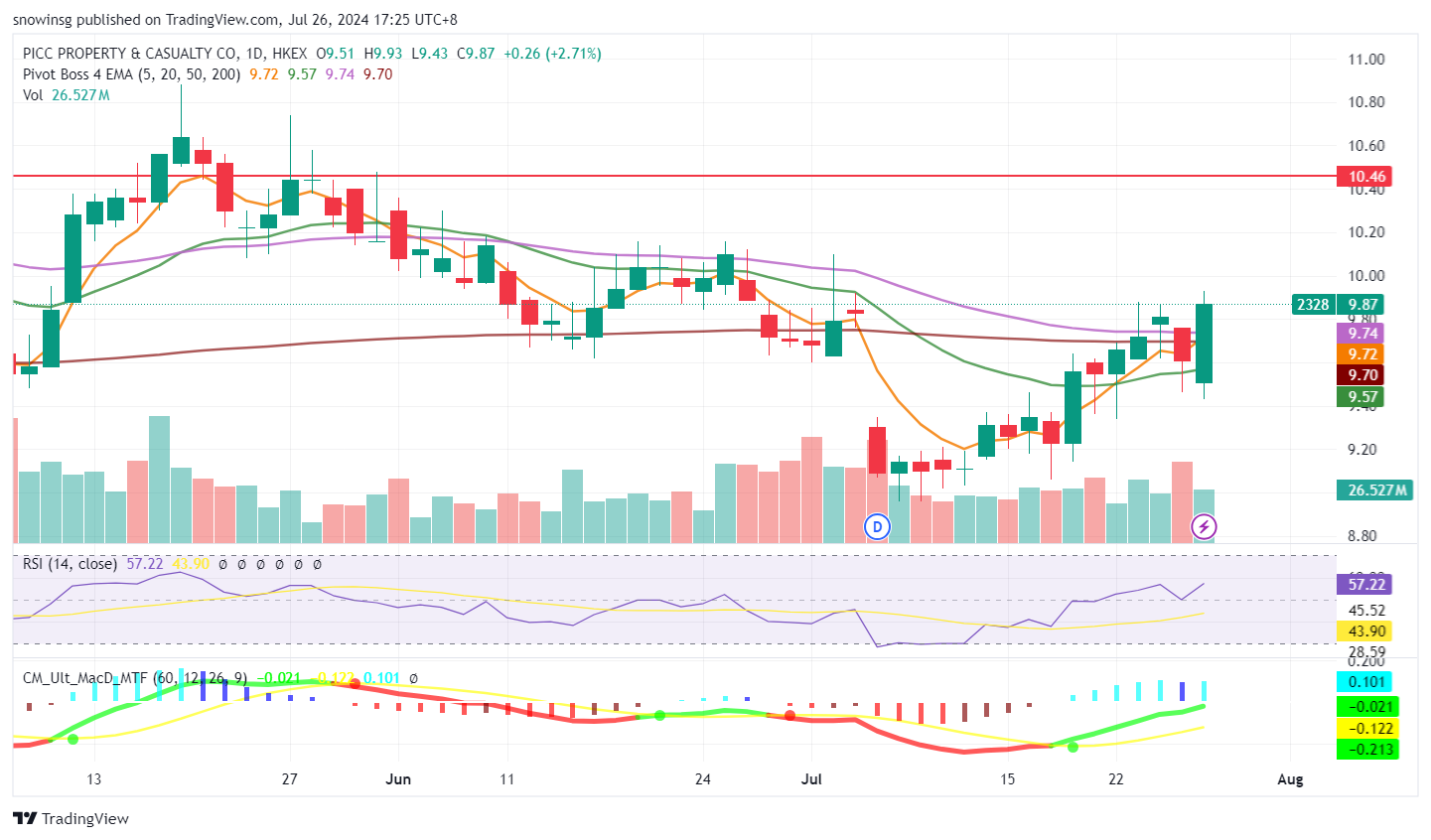The height and width of the screenshot is (840, 1431).
Task: Open the TradingView logo link
Action: 72,819
